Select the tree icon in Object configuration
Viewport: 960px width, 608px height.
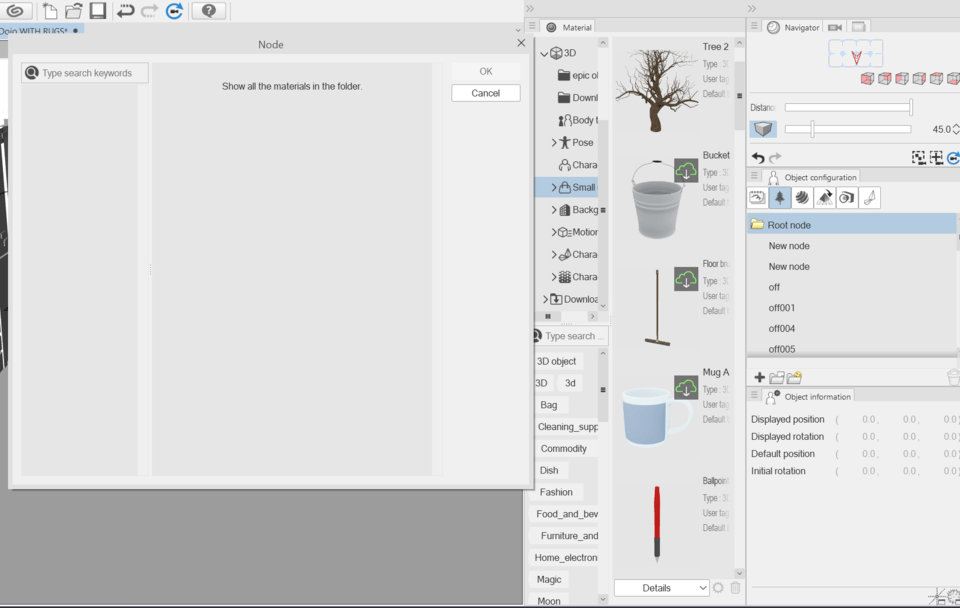point(779,198)
